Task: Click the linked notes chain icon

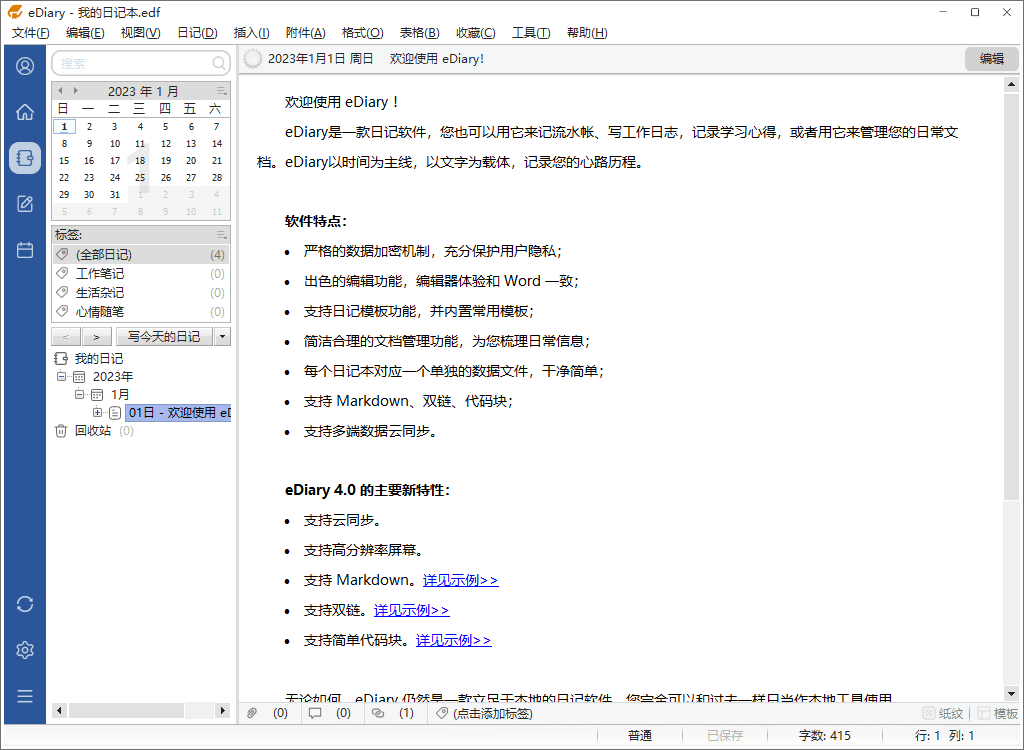Action: (378, 713)
